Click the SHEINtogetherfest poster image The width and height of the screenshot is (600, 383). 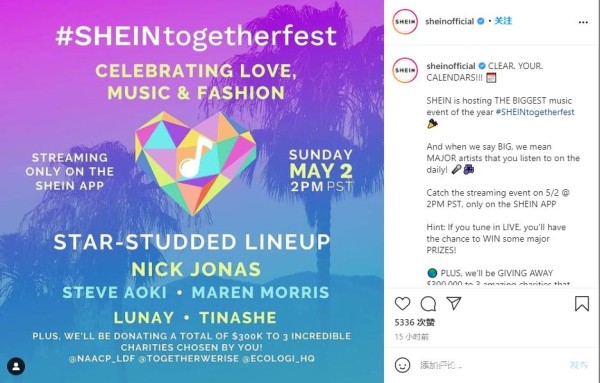(192, 191)
